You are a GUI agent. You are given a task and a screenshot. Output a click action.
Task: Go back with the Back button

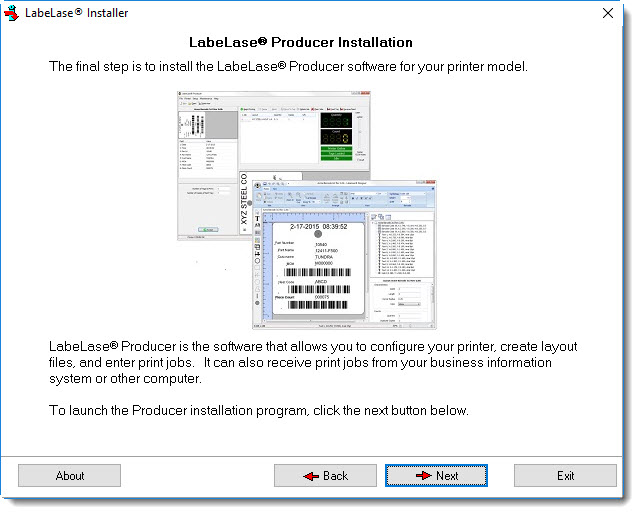[x=325, y=475]
